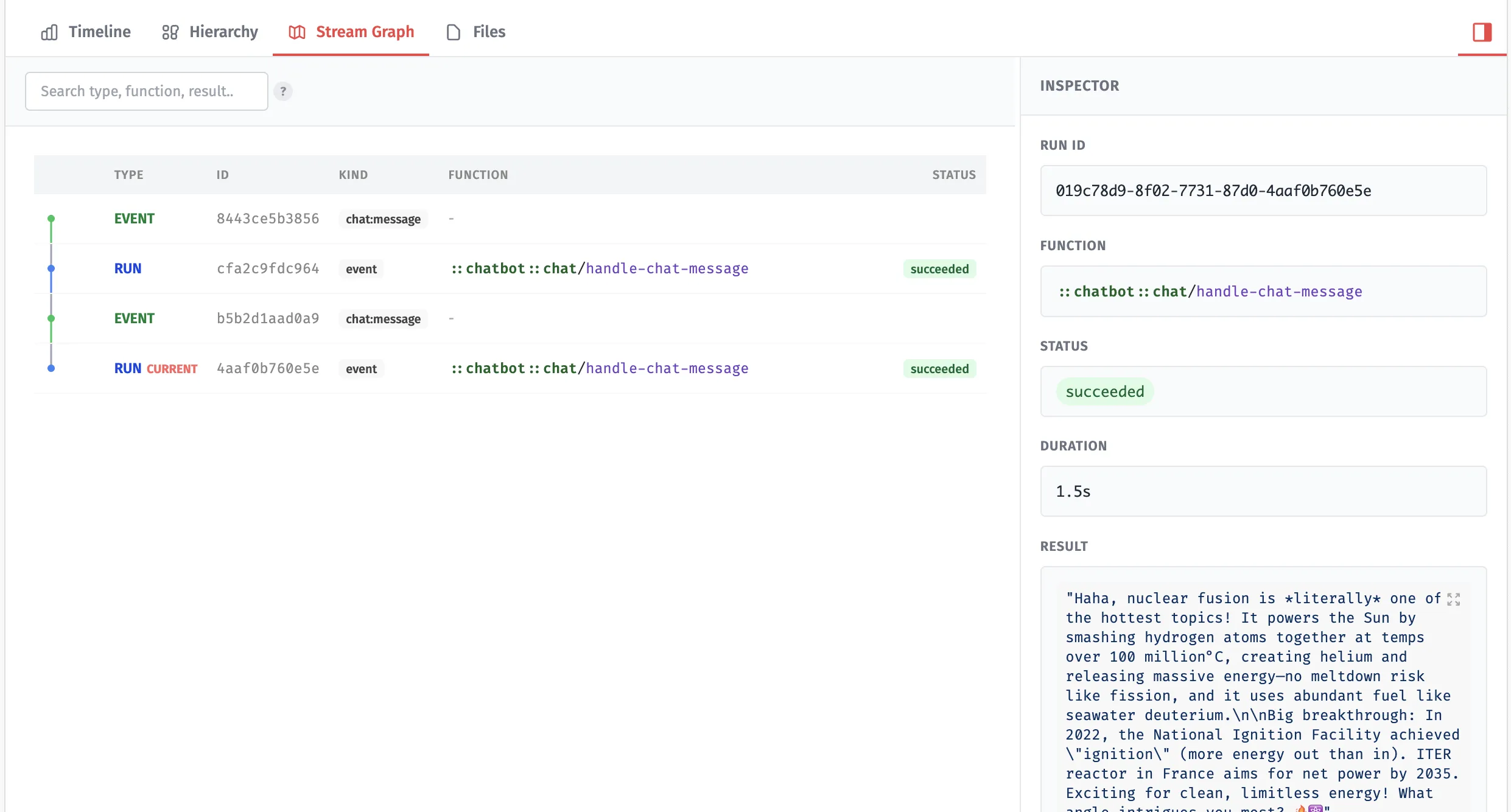Click the succeeded badge in Inspector status
The image size is (1511, 812).
1105,391
